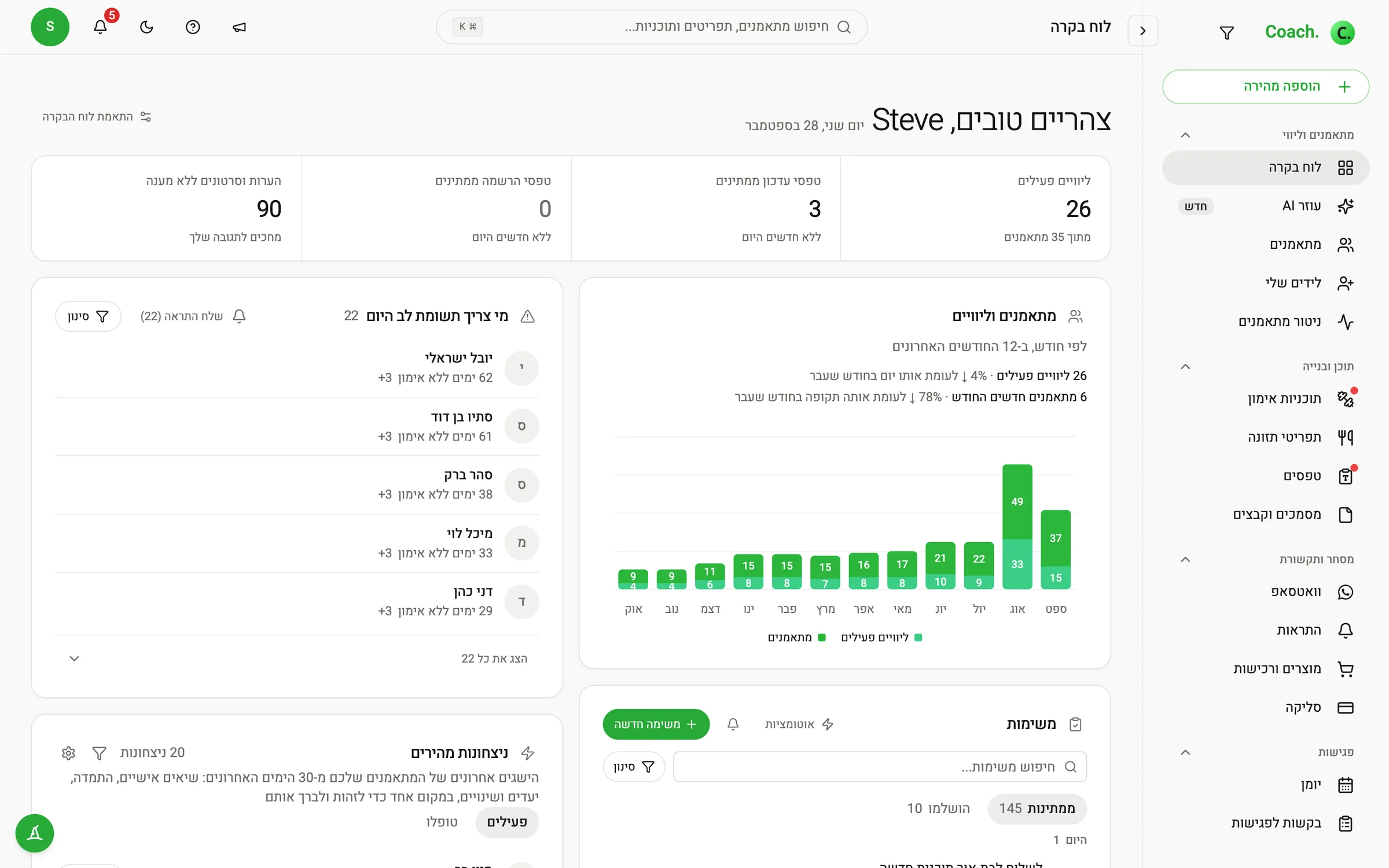This screenshot has height=868, width=1389.
Task: Open the עוזר AI sidebar item
Action: click(x=1265, y=206)
